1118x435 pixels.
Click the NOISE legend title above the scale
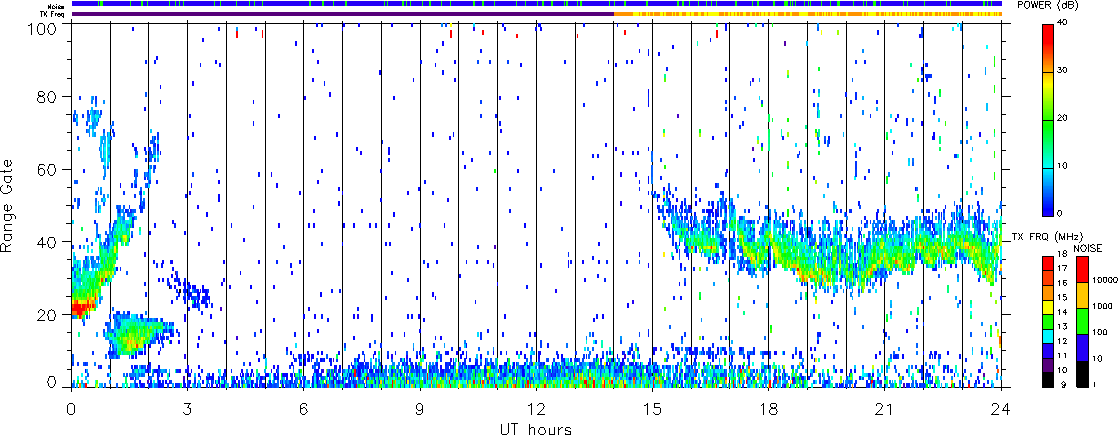pos(1089,246)
